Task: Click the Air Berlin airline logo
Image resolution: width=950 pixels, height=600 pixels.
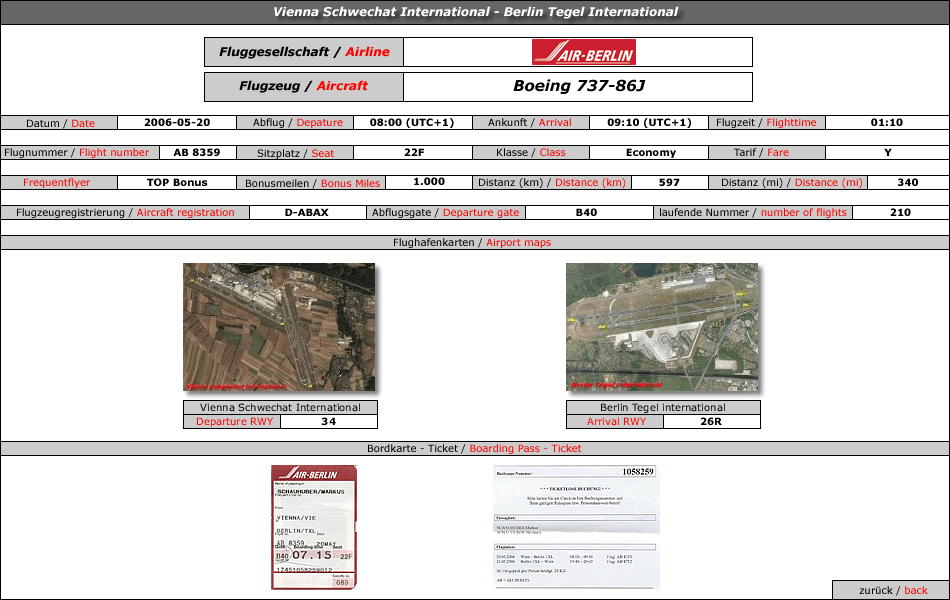Action: pyautogui.click(x=583, y=52)
